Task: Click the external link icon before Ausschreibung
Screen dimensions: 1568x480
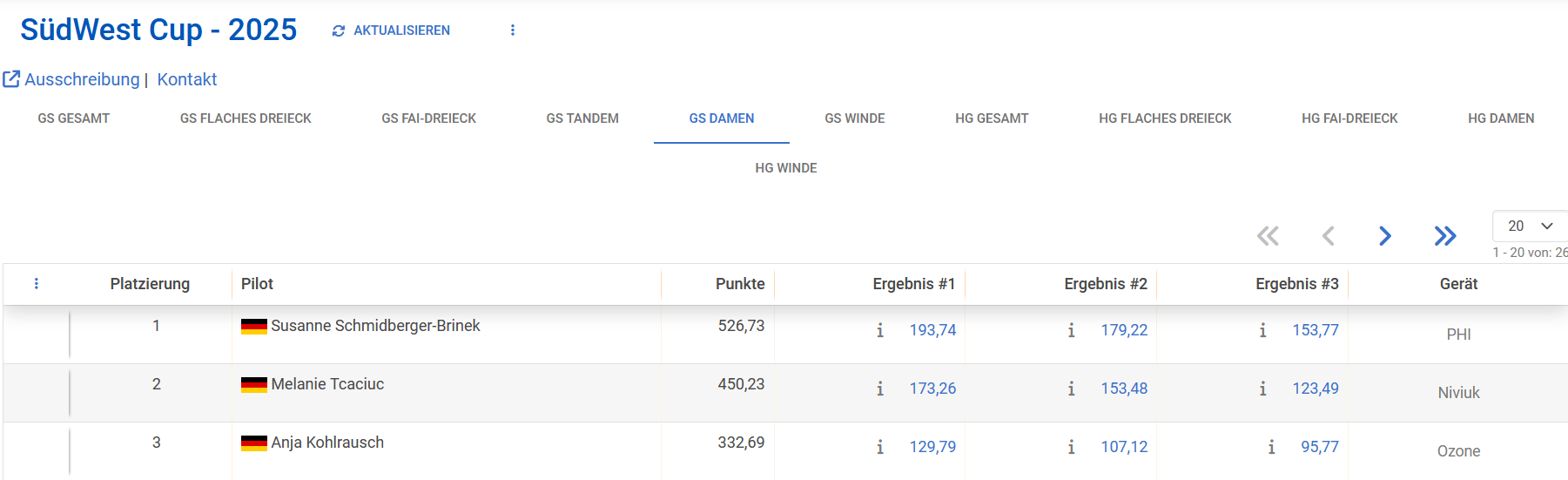Action: [x=11, y=79]
